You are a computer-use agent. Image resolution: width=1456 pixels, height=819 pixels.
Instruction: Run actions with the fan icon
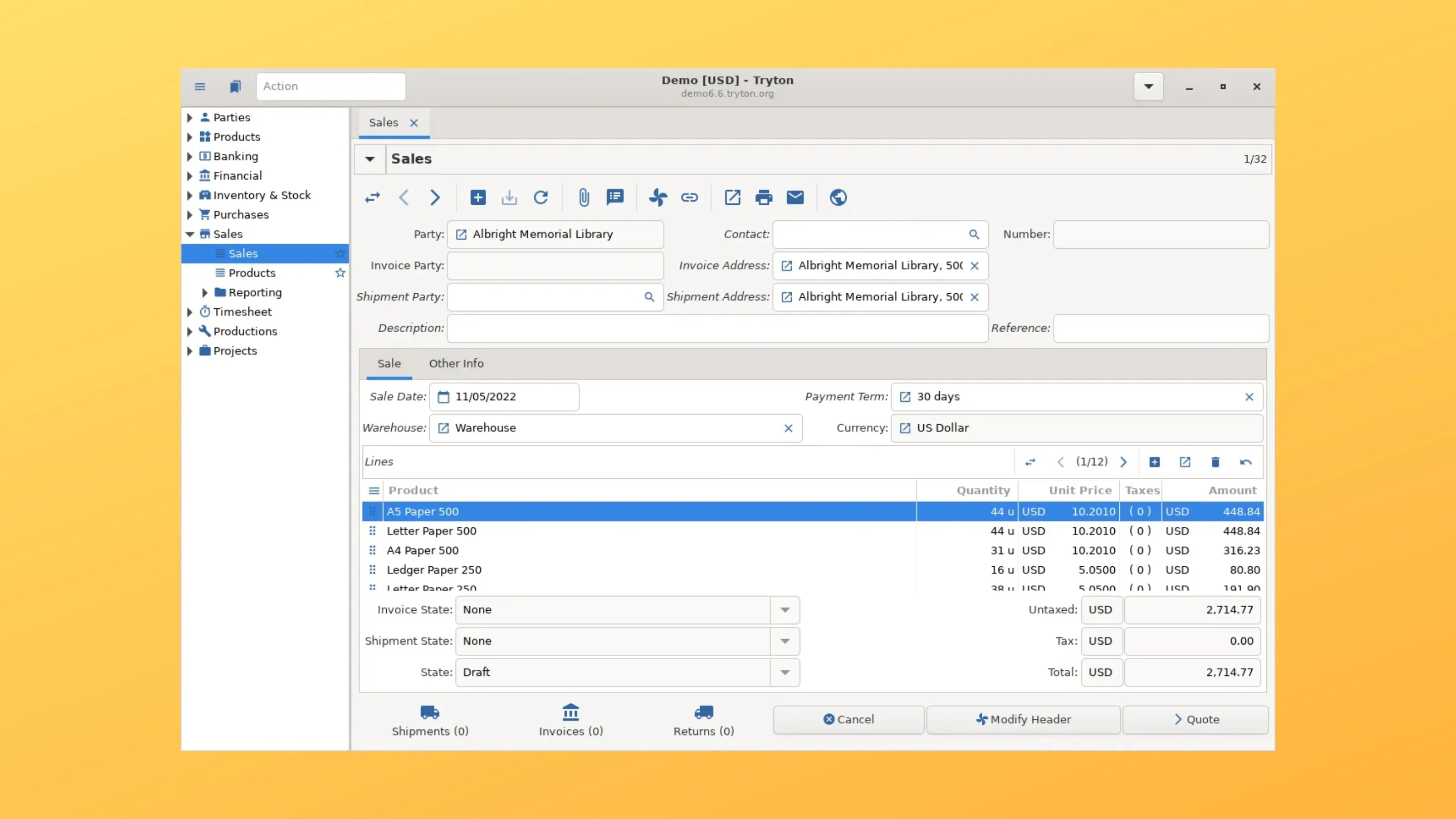(657, 197)
